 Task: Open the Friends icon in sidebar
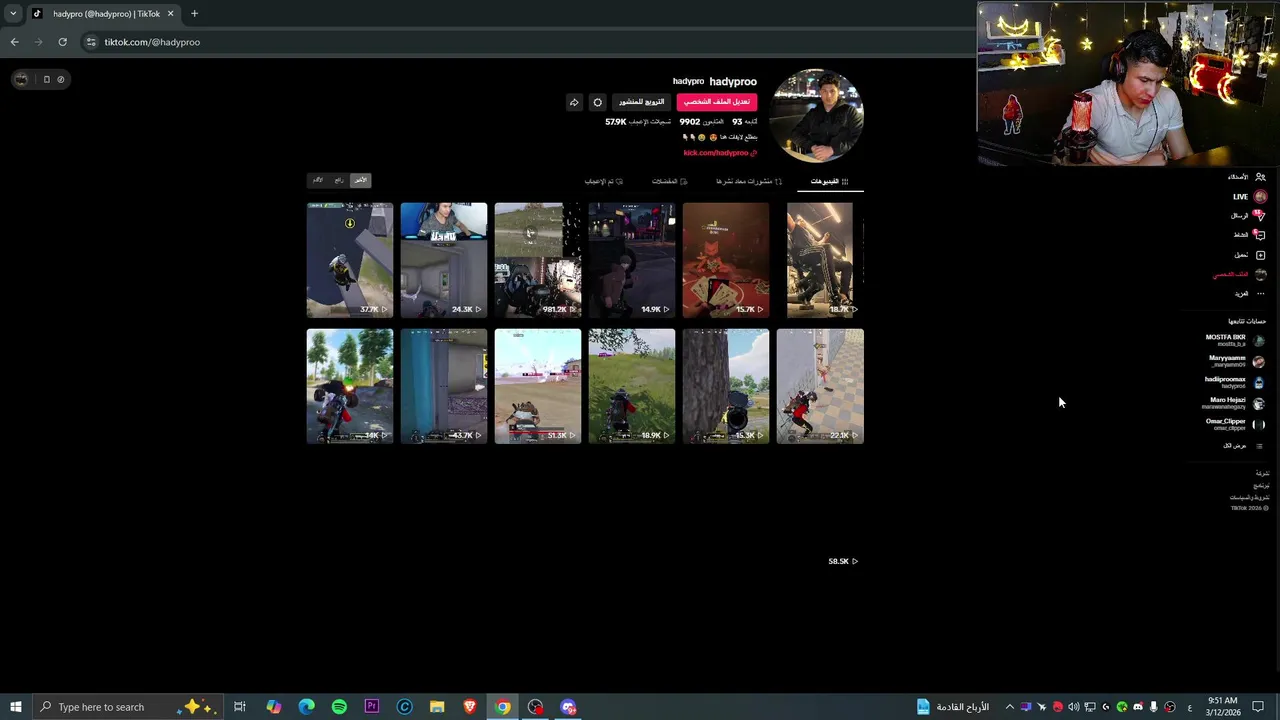(x=1260, y=177)
